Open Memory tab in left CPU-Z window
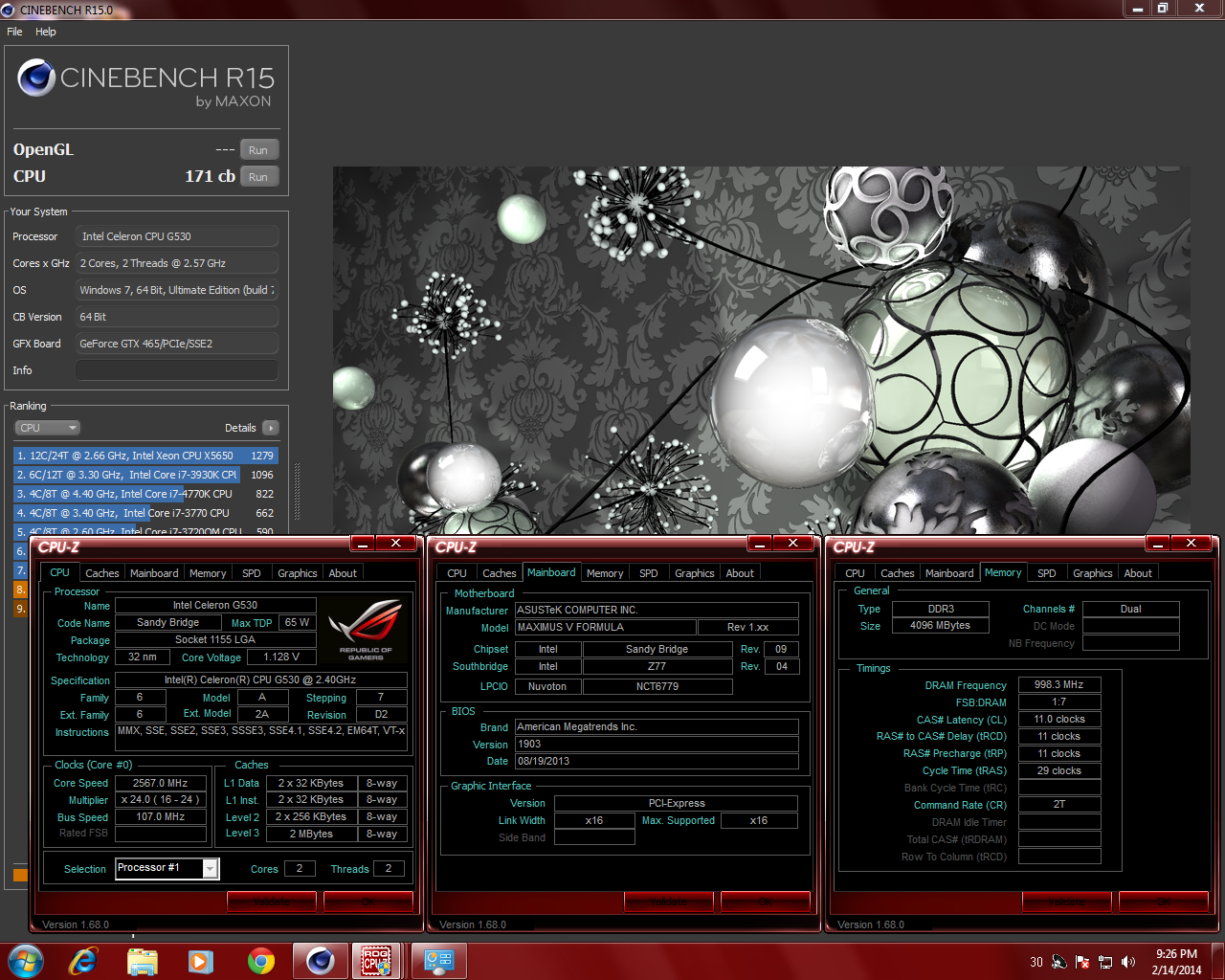This screenshot has height=980, width=1225. pyautogui.click(x=208, y=573)
